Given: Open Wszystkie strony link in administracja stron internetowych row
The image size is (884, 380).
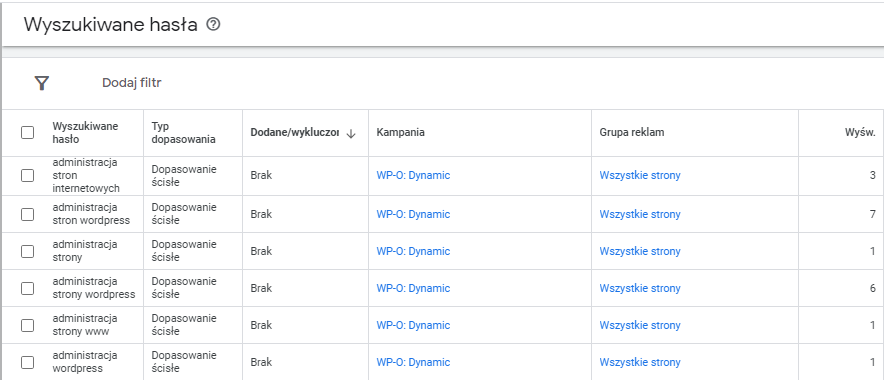Looking at the screenshot, I should coord(640,175).
